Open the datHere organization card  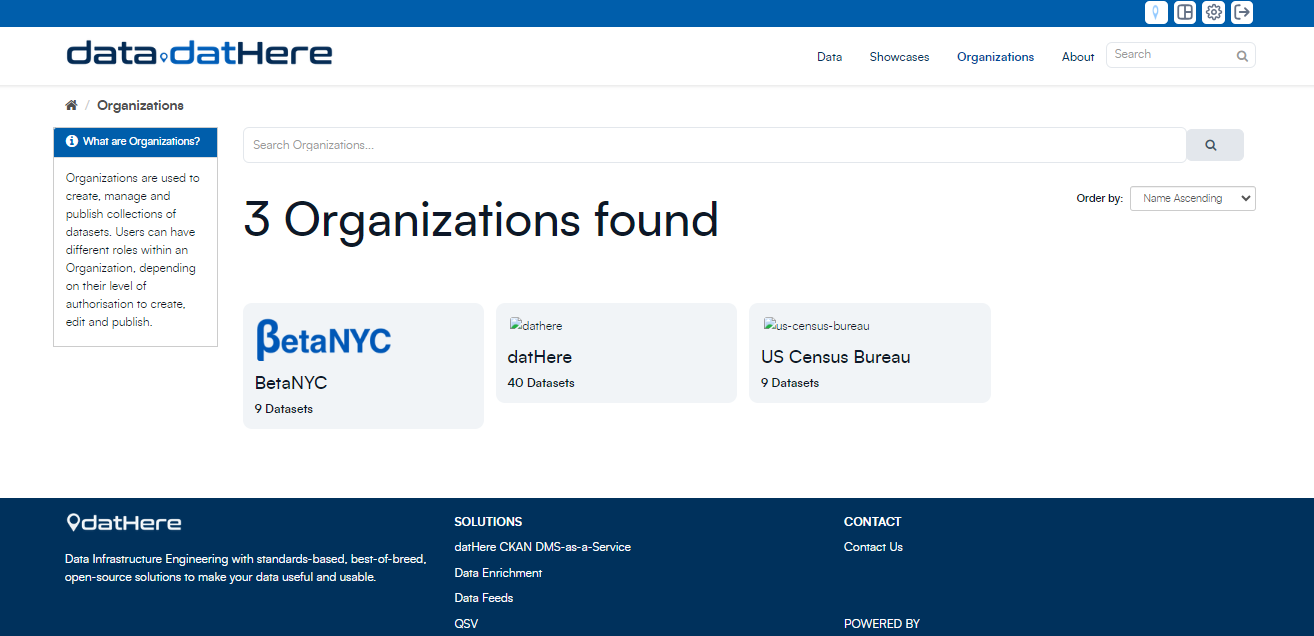pos(540,357)
